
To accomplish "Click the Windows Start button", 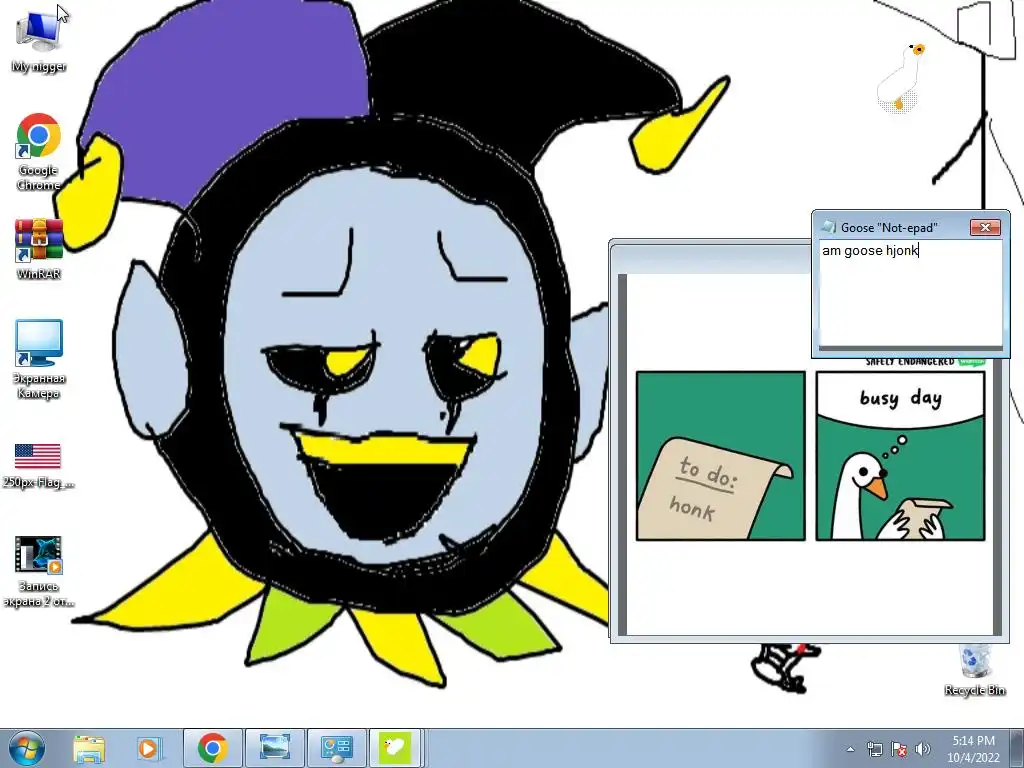I will coord(27,748).
